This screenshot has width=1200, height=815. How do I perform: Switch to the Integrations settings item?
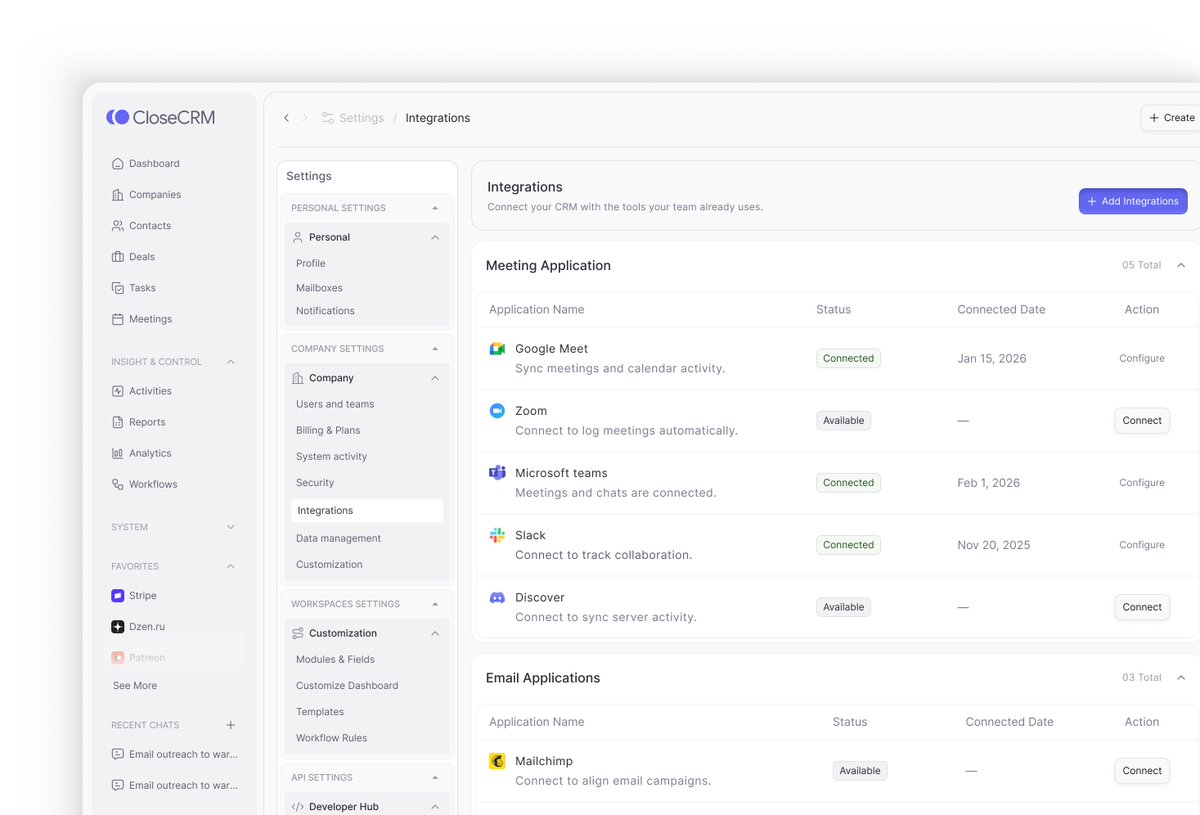tap(366, 510)
